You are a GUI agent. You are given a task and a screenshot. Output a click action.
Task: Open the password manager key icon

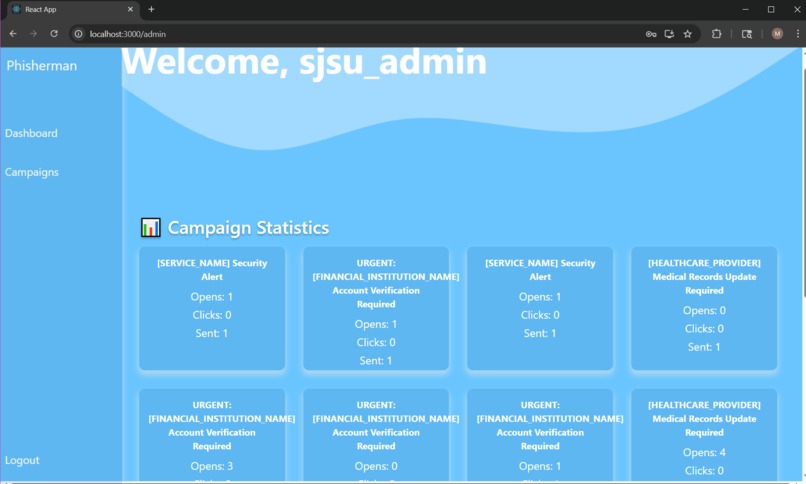click(x=651, y=34)
